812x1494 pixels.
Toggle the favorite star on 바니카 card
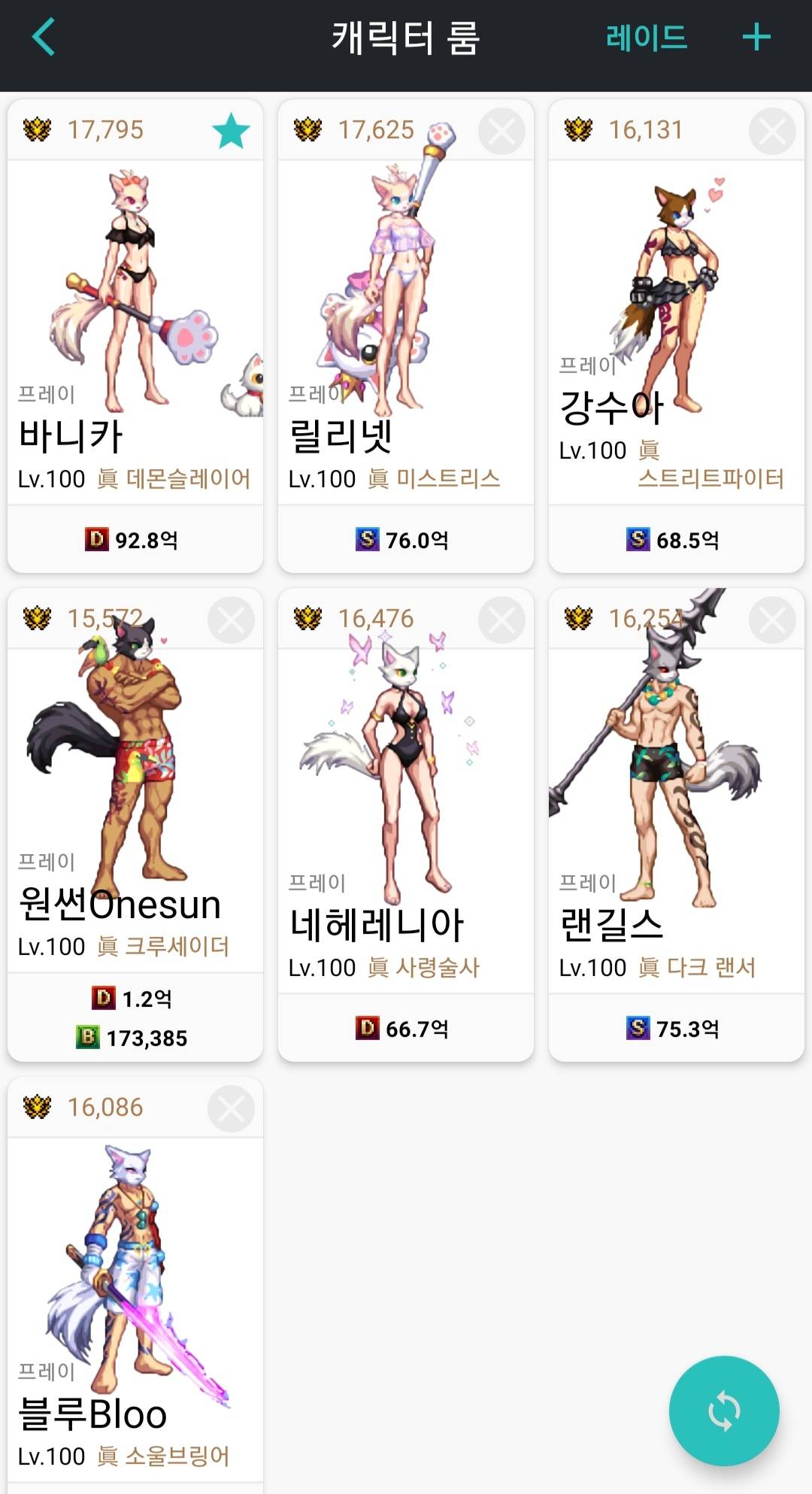pos(231,131)
